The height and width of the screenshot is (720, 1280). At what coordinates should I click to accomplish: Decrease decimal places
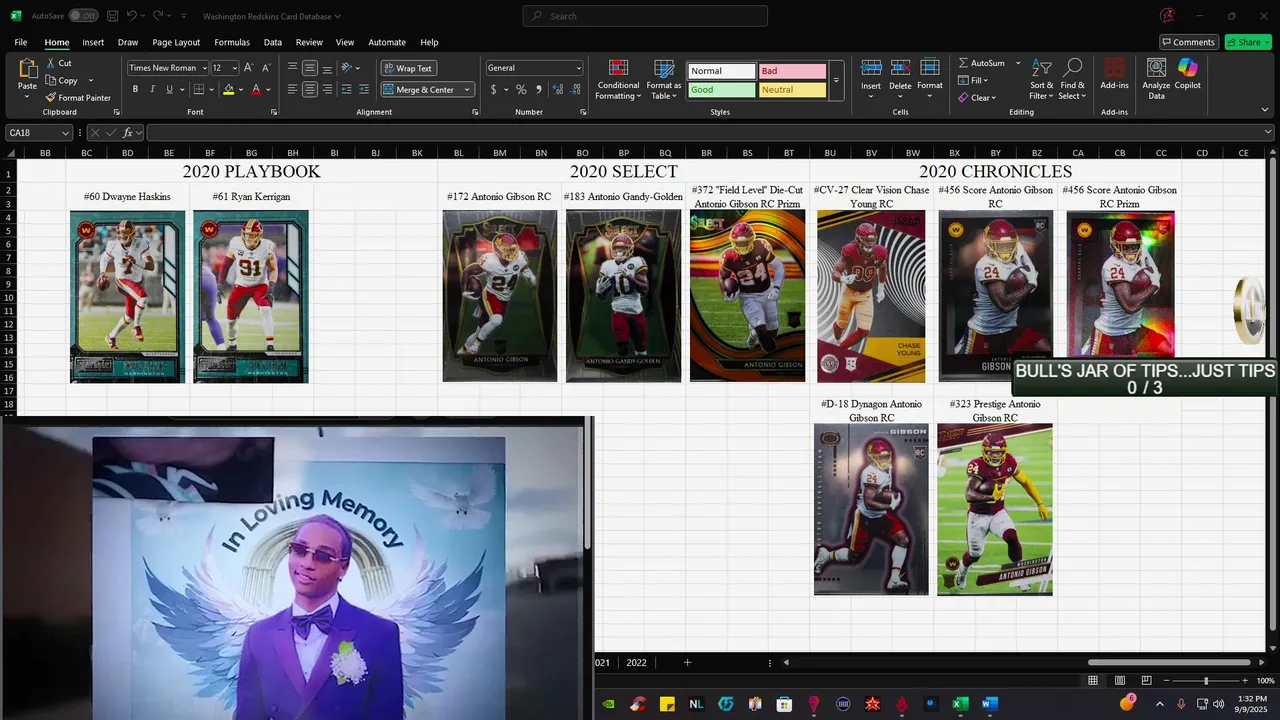click(x=575, y=89)
